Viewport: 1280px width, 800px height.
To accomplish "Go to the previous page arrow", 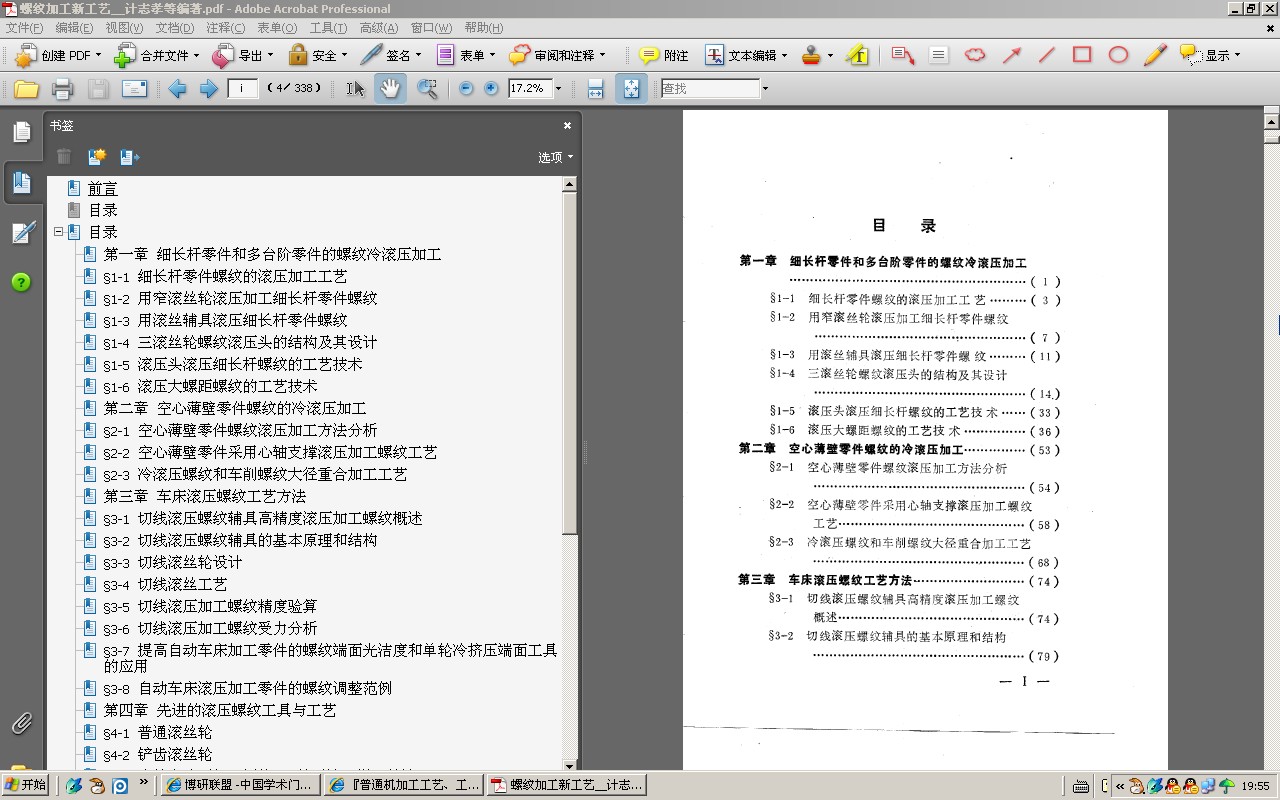I will [x=178, y=89].
